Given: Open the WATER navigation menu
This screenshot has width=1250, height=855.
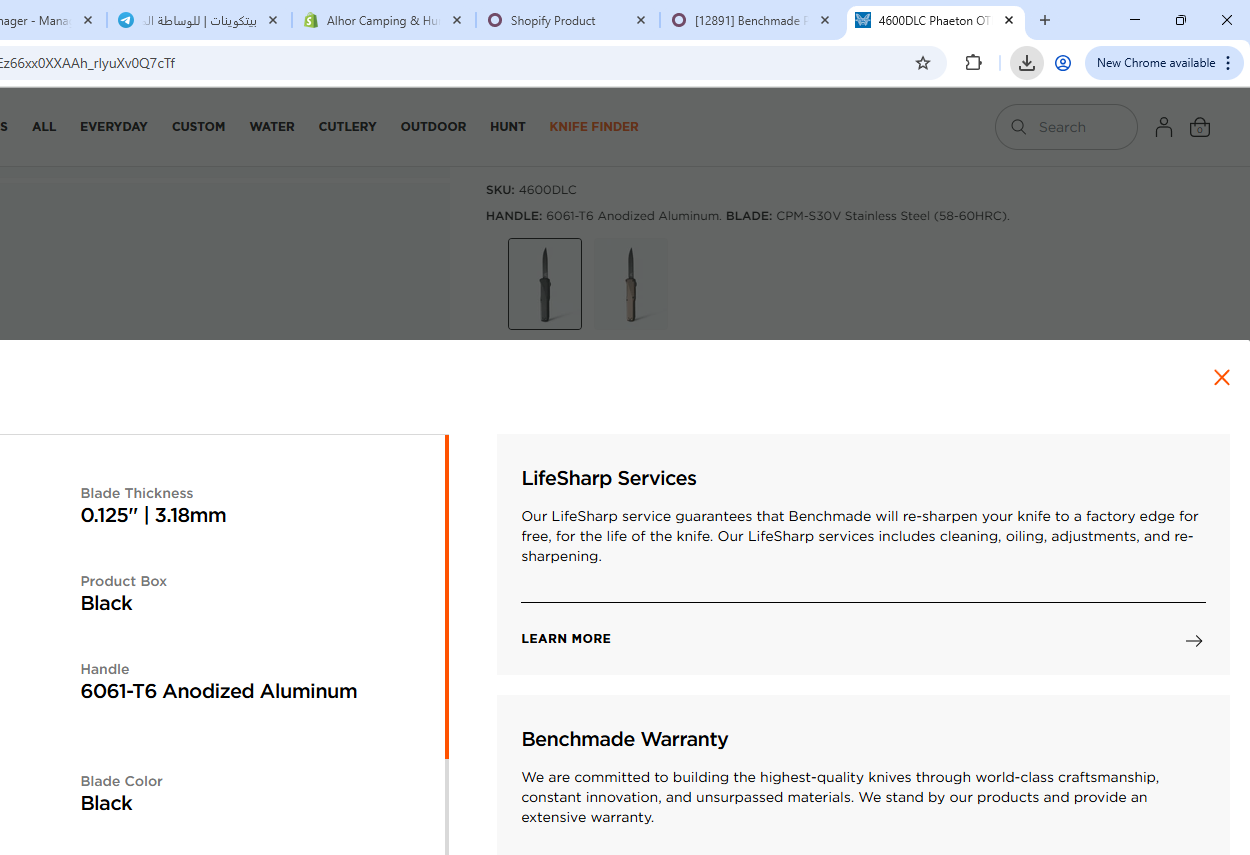Looking at the screenshot, I should 272,127.
